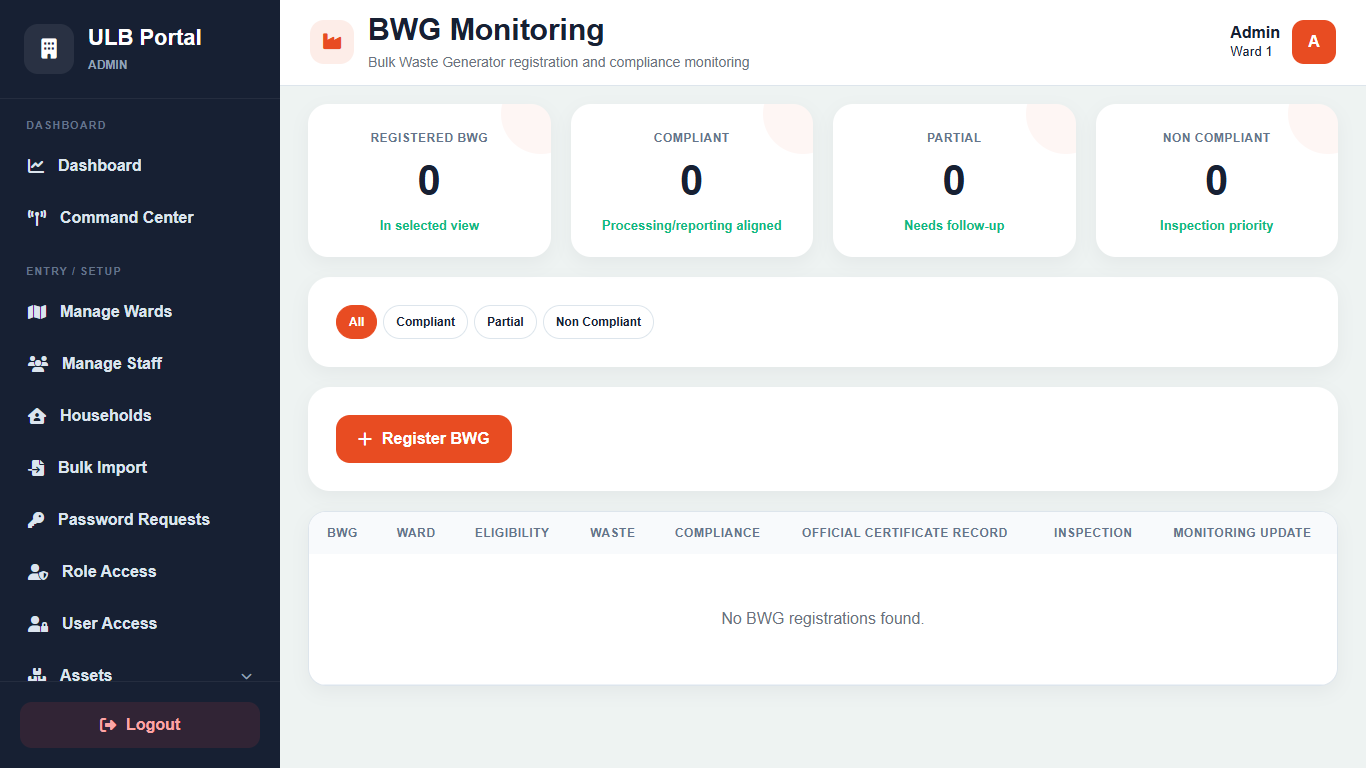
Task: Click the User Access user lock icon
Action: click(x=38, y=624)
